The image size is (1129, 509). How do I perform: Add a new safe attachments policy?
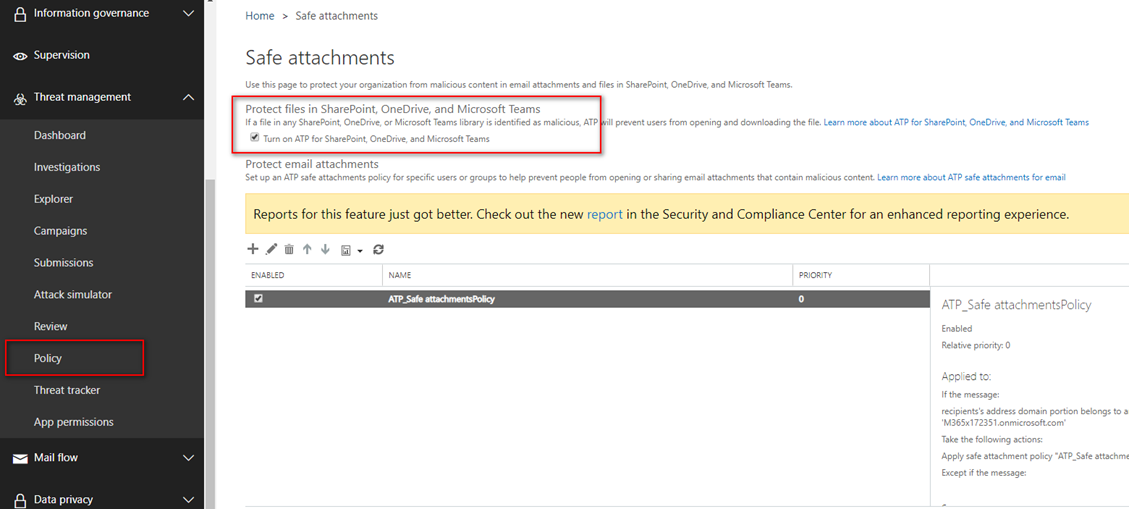pos(253,249)
